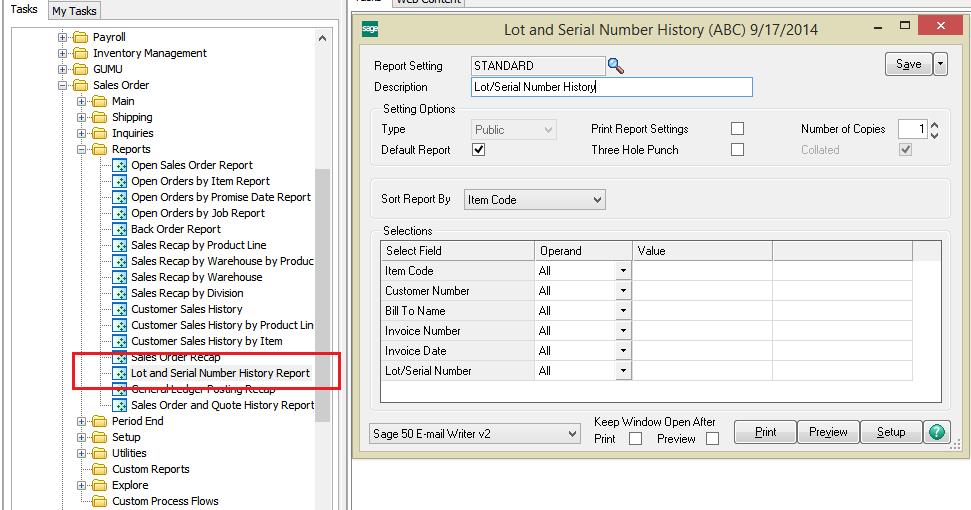Click the Payroll folder icon
Viewport: 971px width, 510px height.
coord(81,37)
